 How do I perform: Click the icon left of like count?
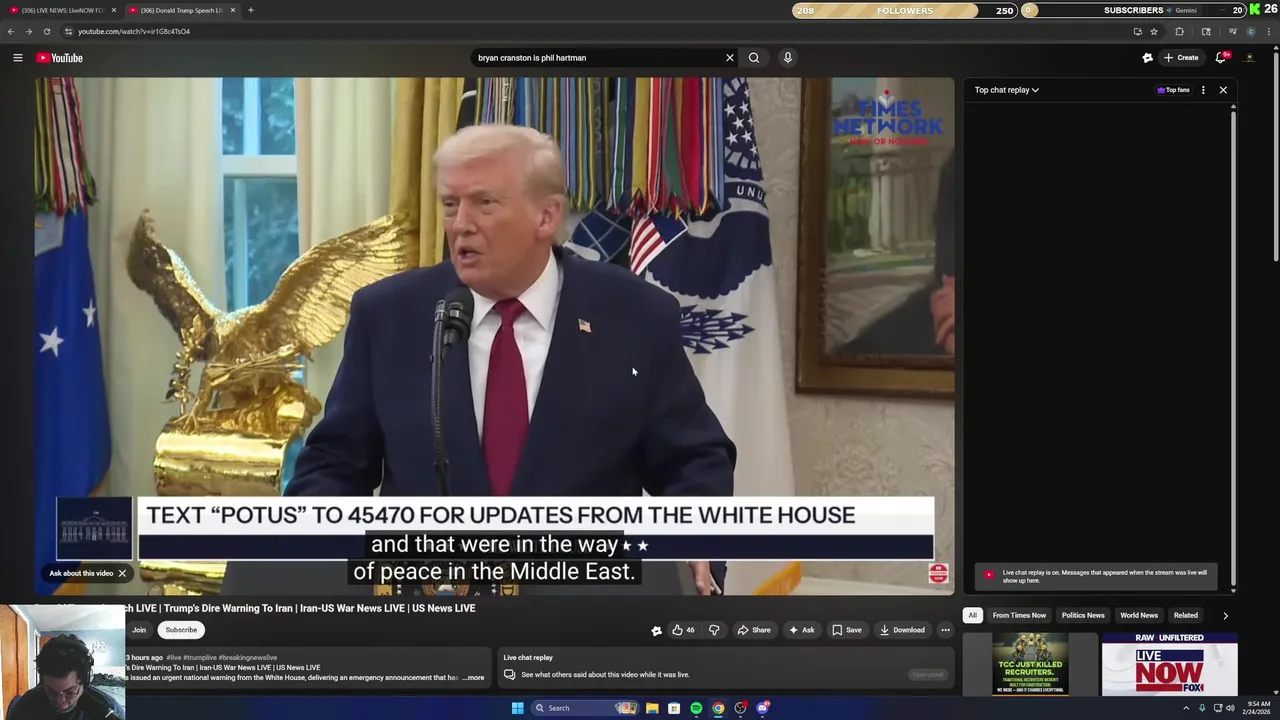pyautogui.click(x=656, y=630)
